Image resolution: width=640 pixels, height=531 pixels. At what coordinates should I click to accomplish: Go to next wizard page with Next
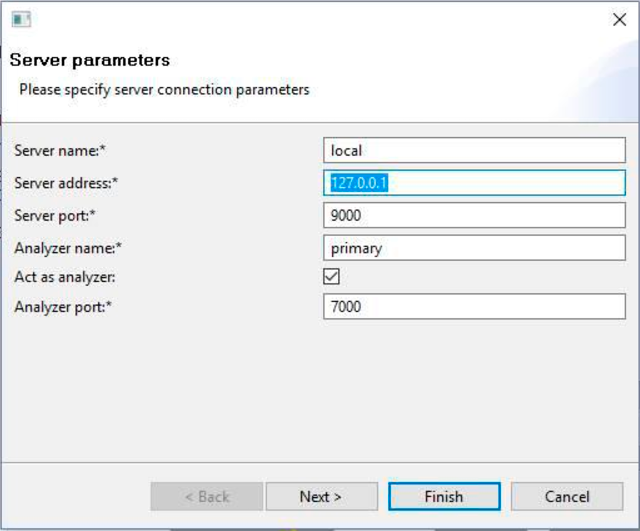[322, 496]
